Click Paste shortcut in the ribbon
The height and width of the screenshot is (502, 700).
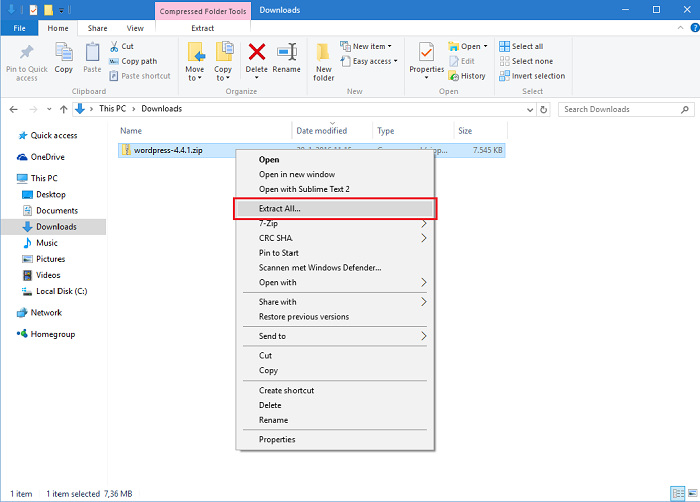click(140, 76)
